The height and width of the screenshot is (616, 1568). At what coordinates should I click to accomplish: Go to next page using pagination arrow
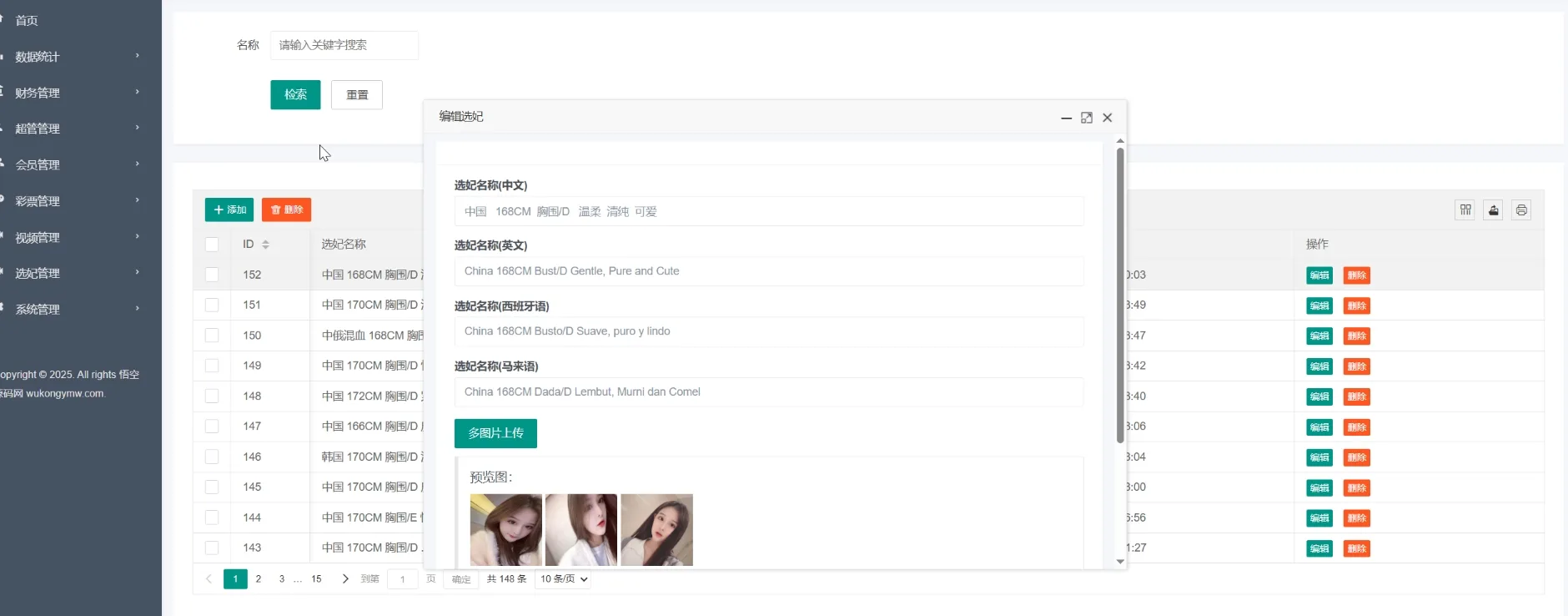(x=345, y=578)
